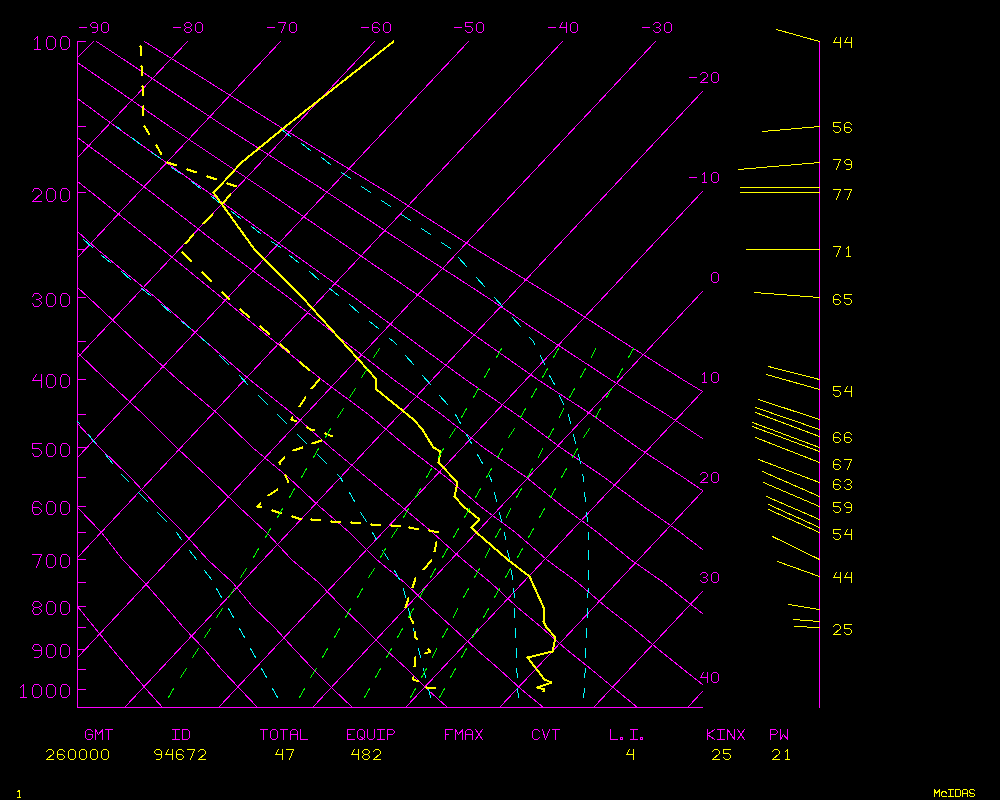Select the 67 wind speed value
1000x800 pixels.
pyautogui.click(x=842, y=465)
